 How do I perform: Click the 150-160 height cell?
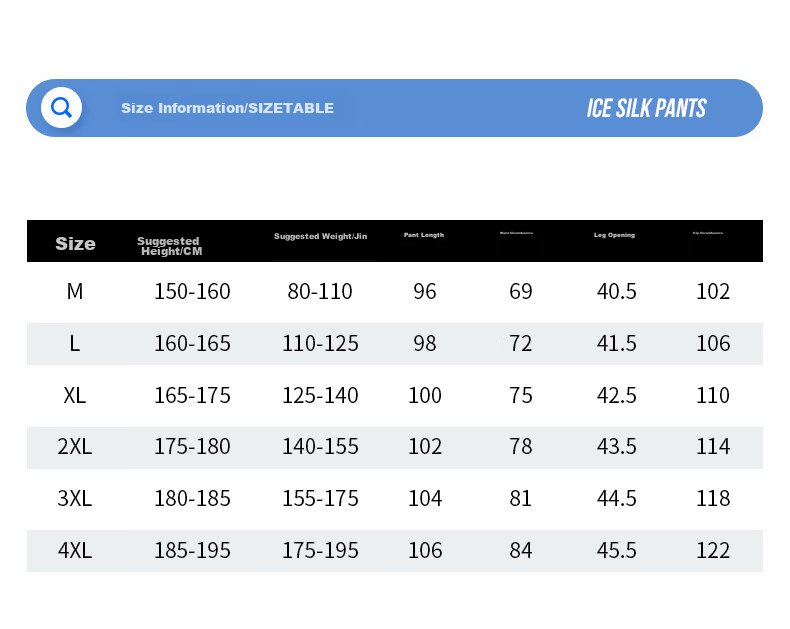click(192, 291)
